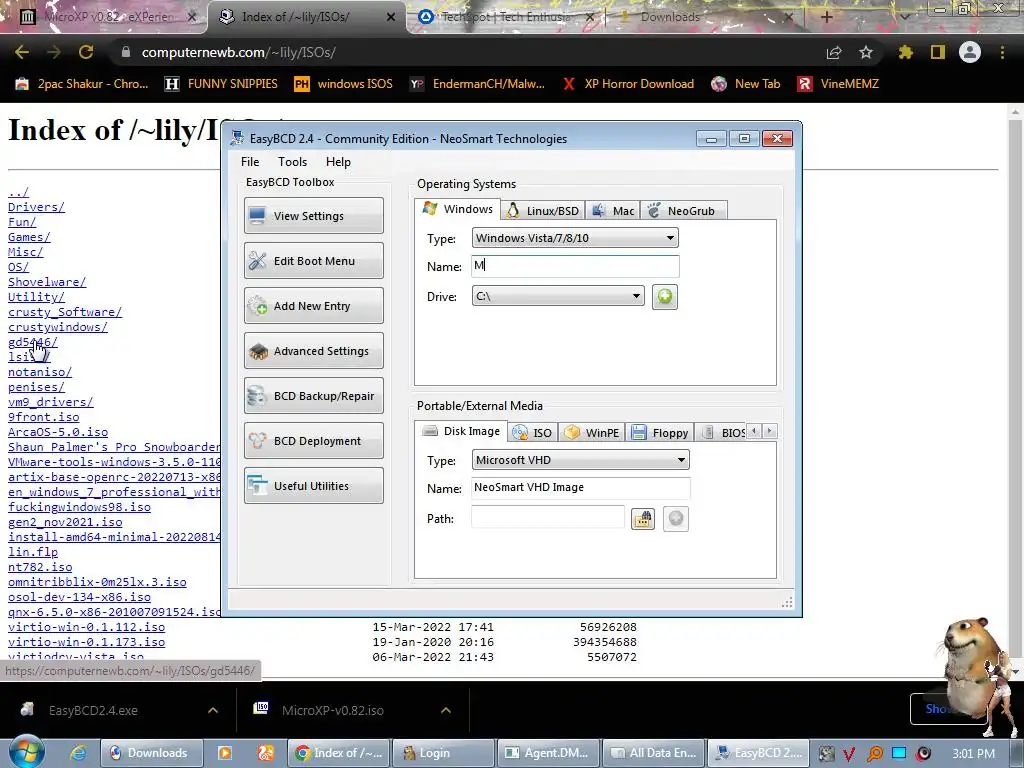
Task: Open the XP Horror Download bookmark
Action: 629,84
